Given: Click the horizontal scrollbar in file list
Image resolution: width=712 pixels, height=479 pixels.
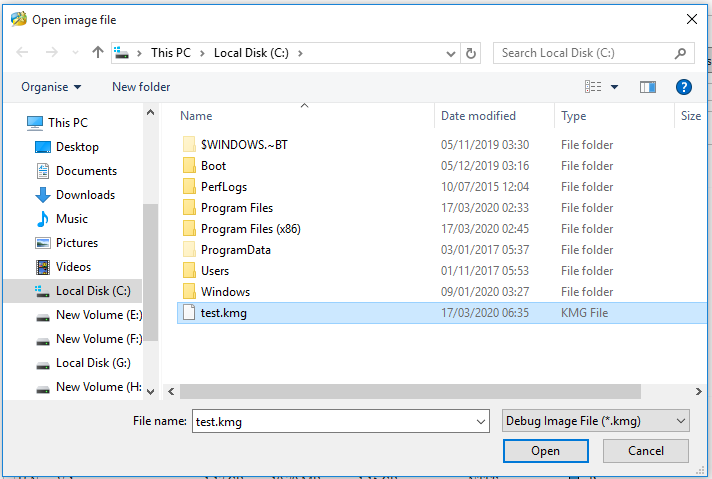Looking at the screenshot, I should pos(400,391).
